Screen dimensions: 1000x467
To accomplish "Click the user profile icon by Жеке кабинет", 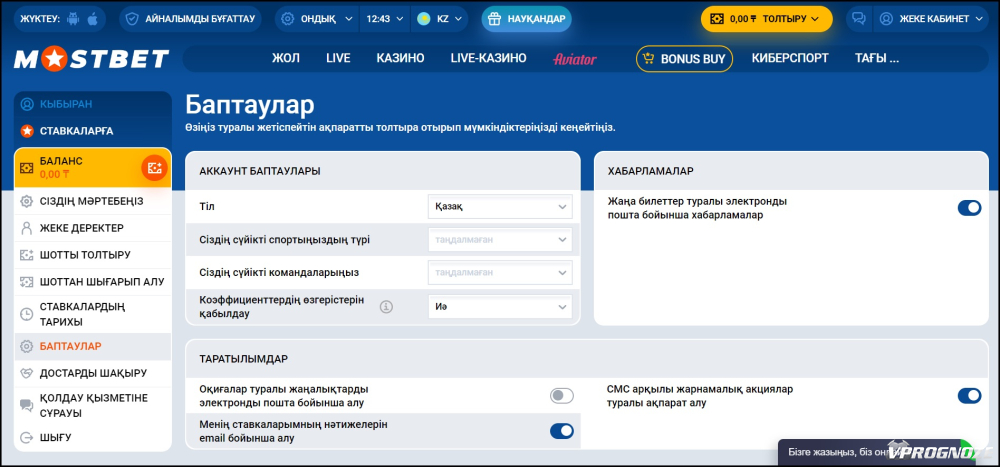I will coord(886,19).
